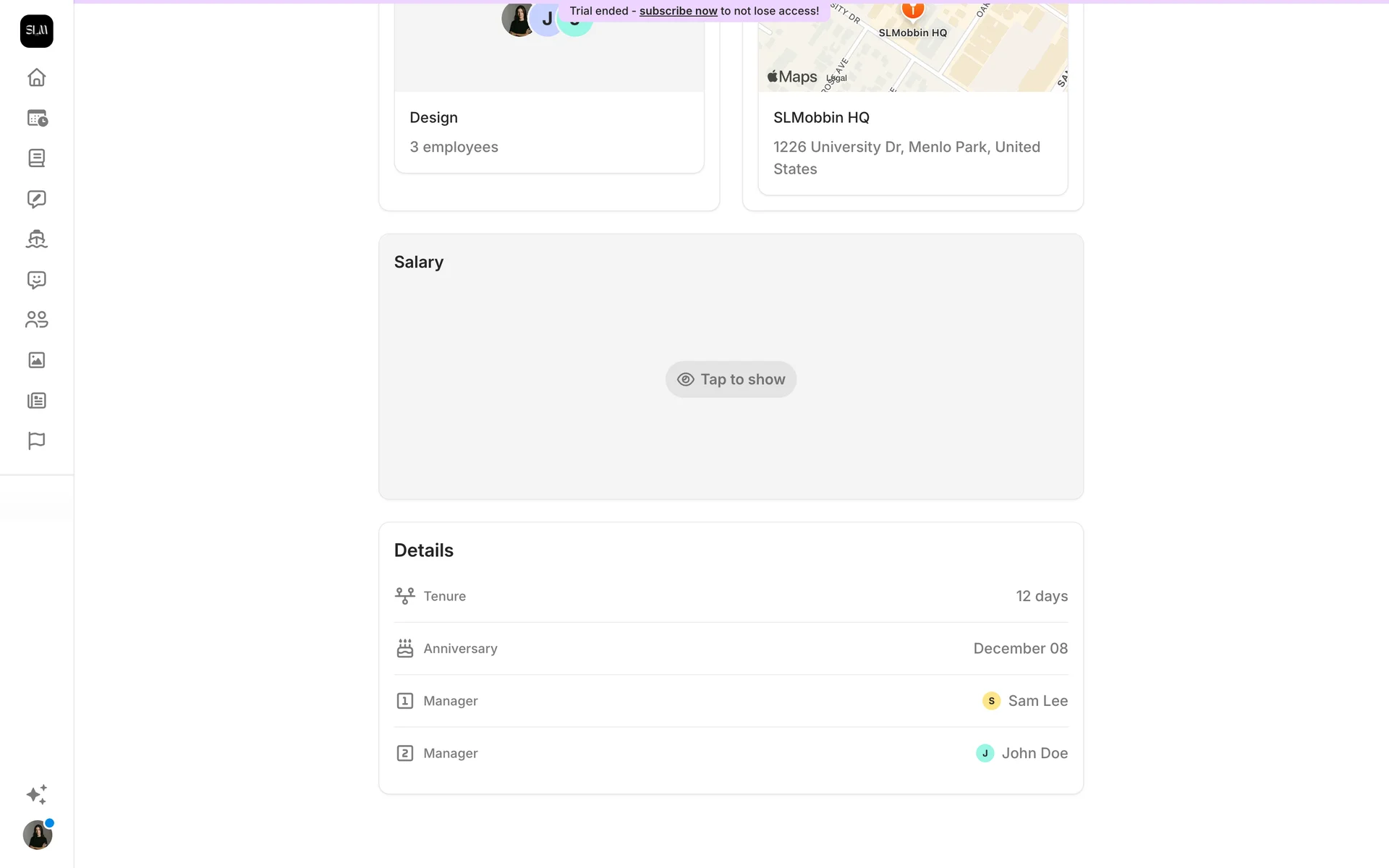Tap to show the salary

[x=731, y=380]
